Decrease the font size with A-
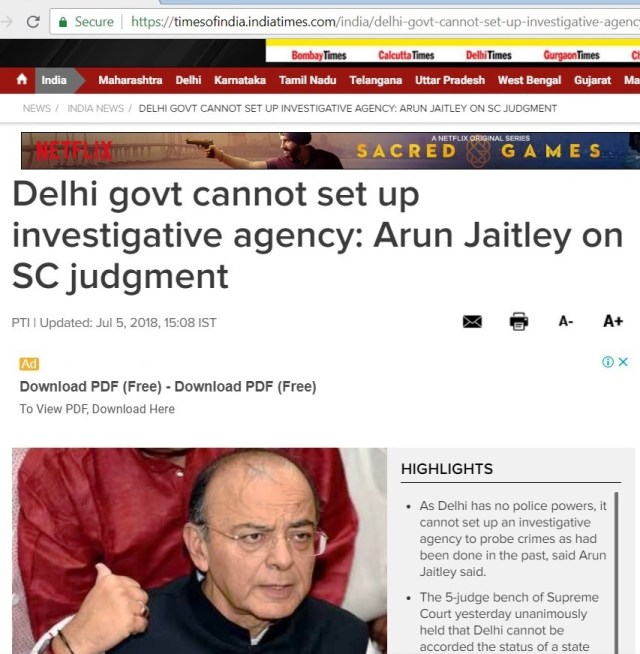 tap(565, 322)
